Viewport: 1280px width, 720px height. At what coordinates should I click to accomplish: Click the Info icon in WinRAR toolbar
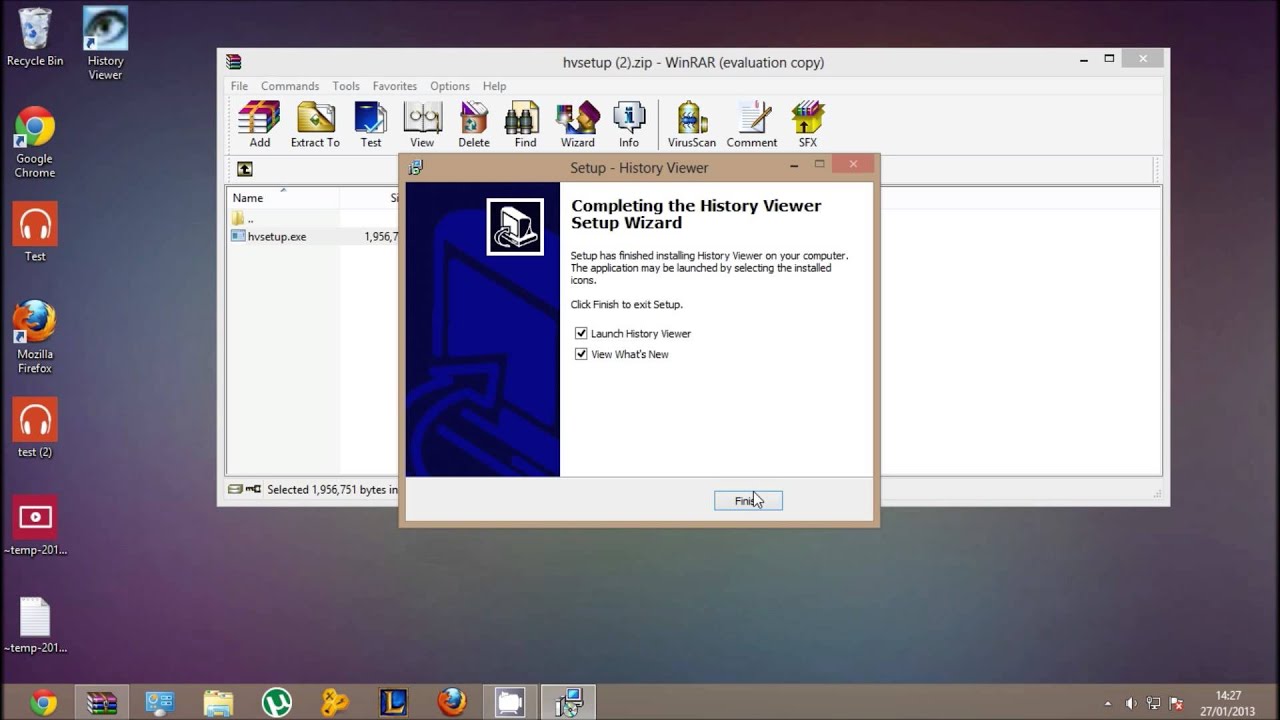(x=629, y=124)
